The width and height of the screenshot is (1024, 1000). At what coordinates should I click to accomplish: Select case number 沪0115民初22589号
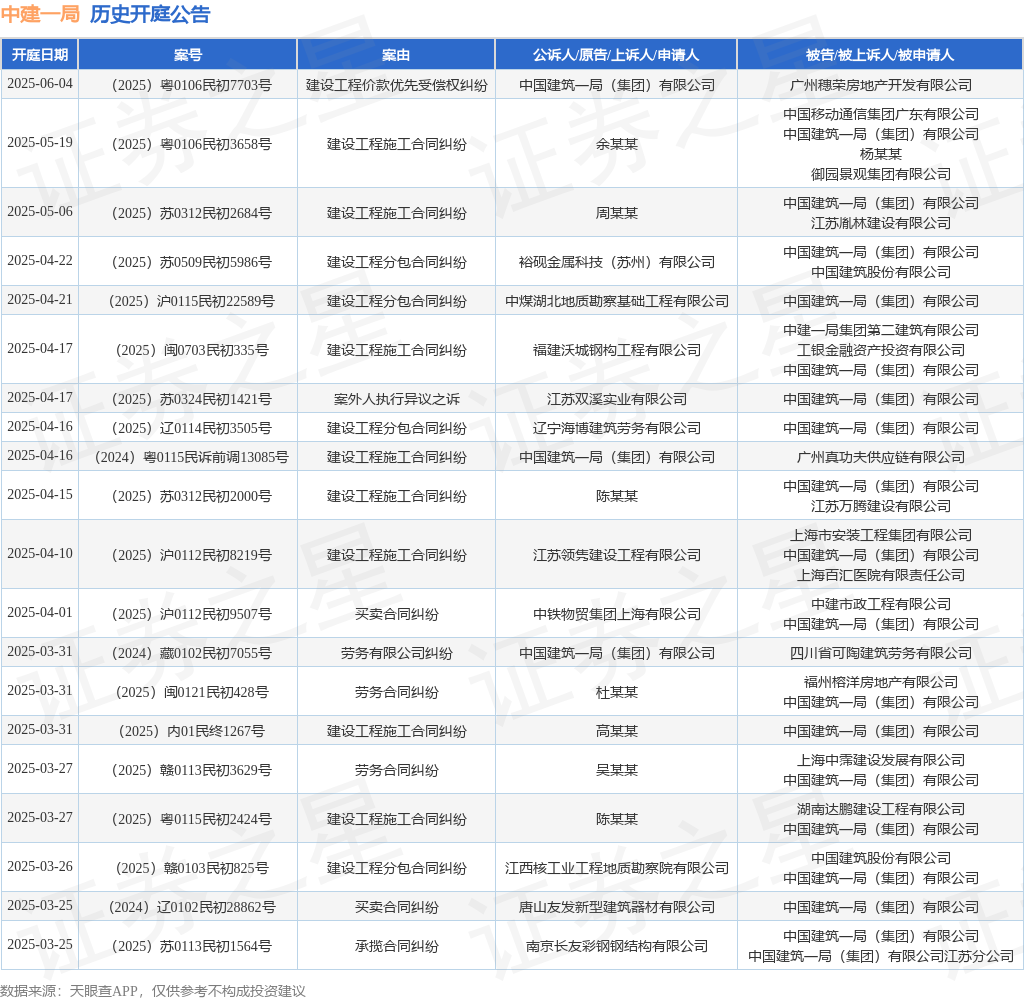[x=191, y=302]
